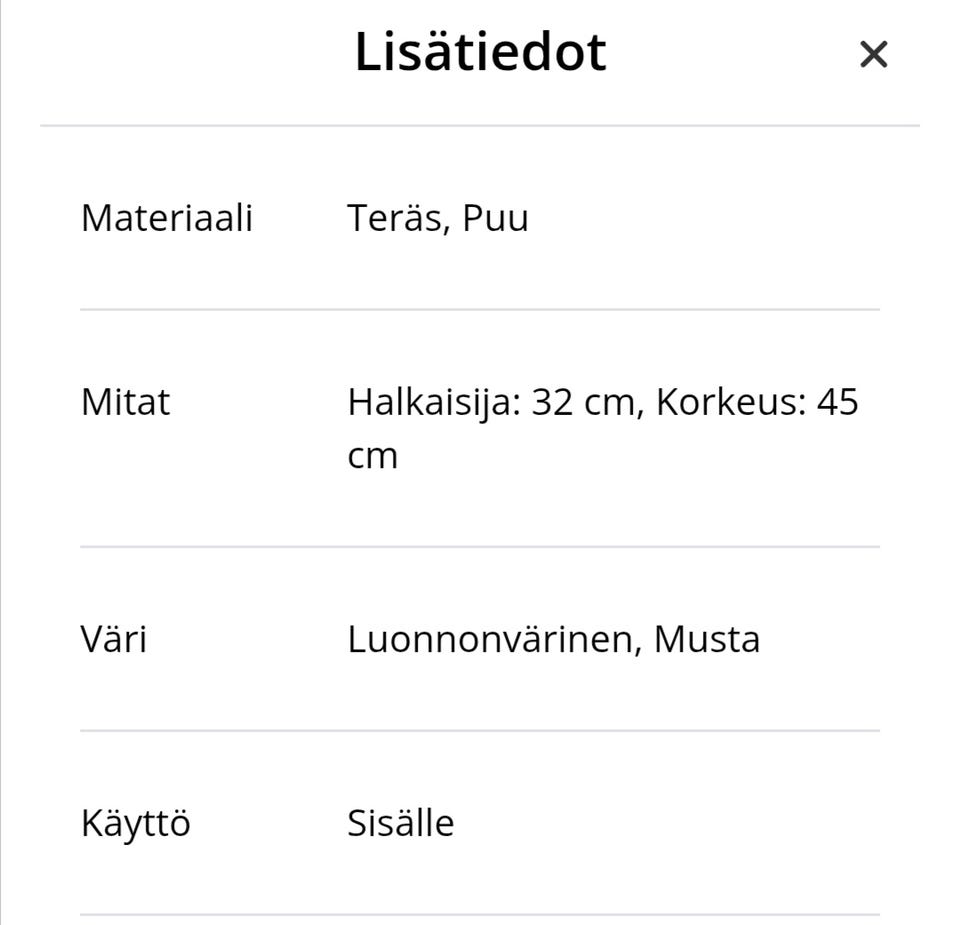Select the Väri row label

113,639
